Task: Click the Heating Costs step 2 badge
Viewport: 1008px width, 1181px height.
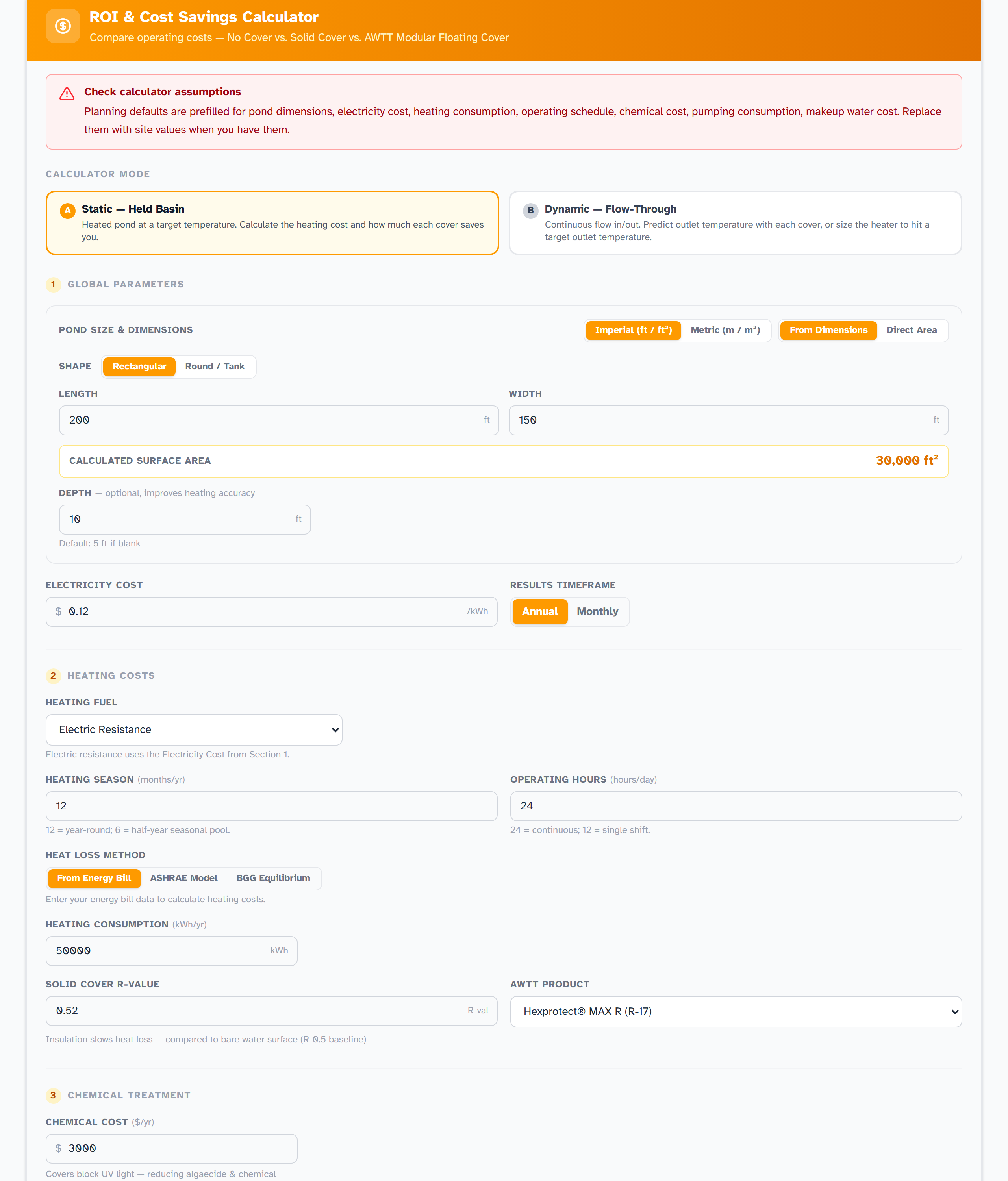Action: pos(53,676)
